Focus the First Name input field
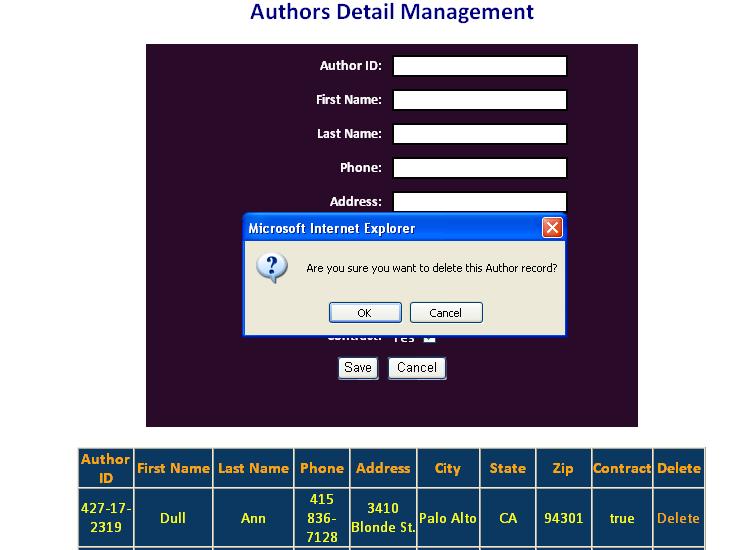 [x=480, y=100]
